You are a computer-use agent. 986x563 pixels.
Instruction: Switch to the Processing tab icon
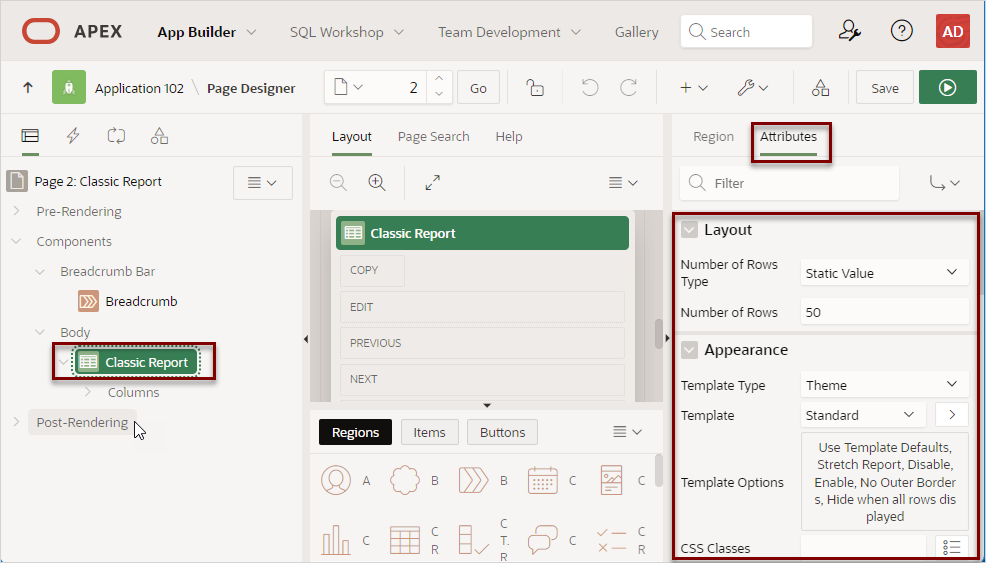click(x=116, y=136)
